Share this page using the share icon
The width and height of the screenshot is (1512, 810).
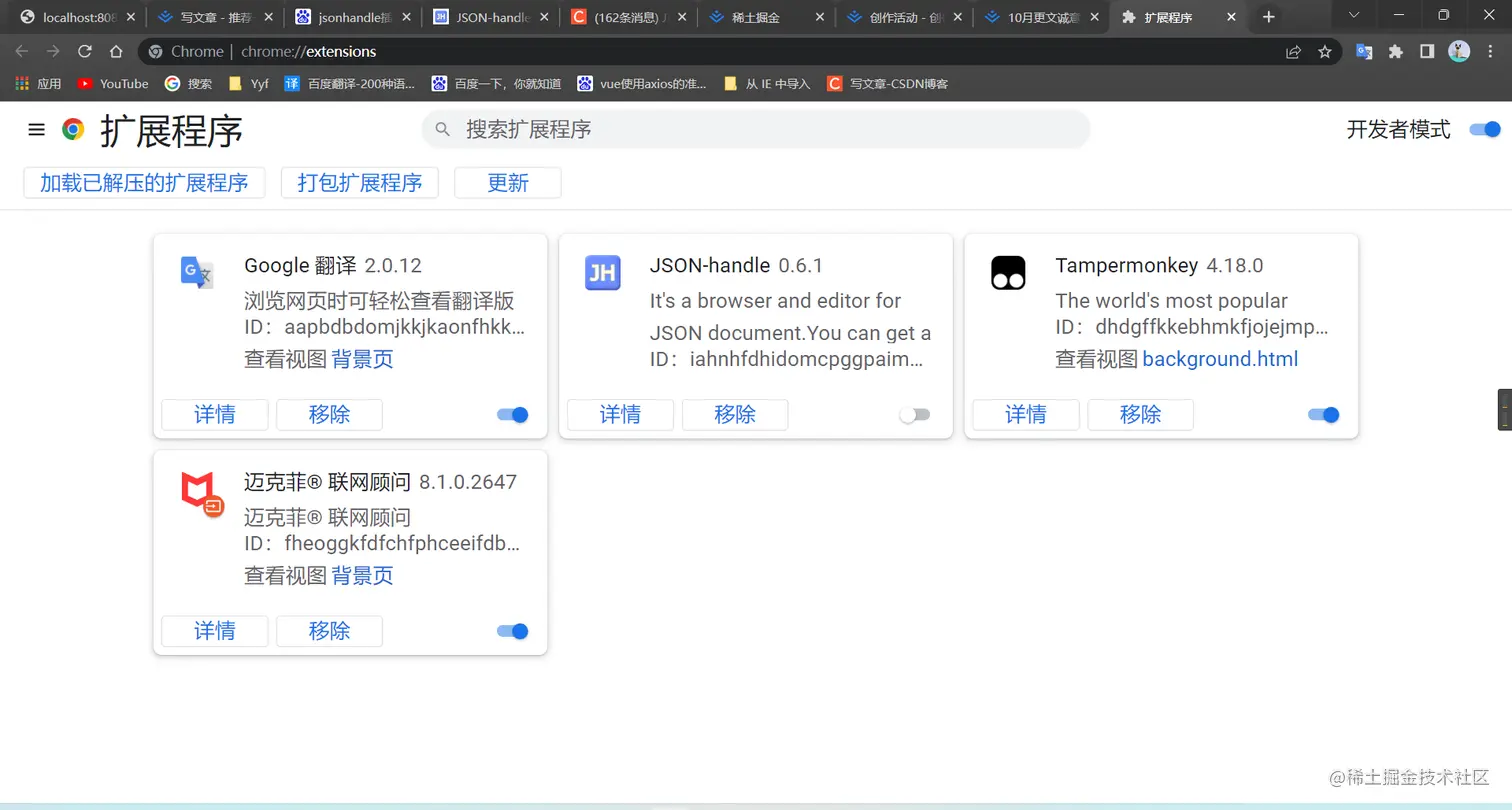point(1293,51)
